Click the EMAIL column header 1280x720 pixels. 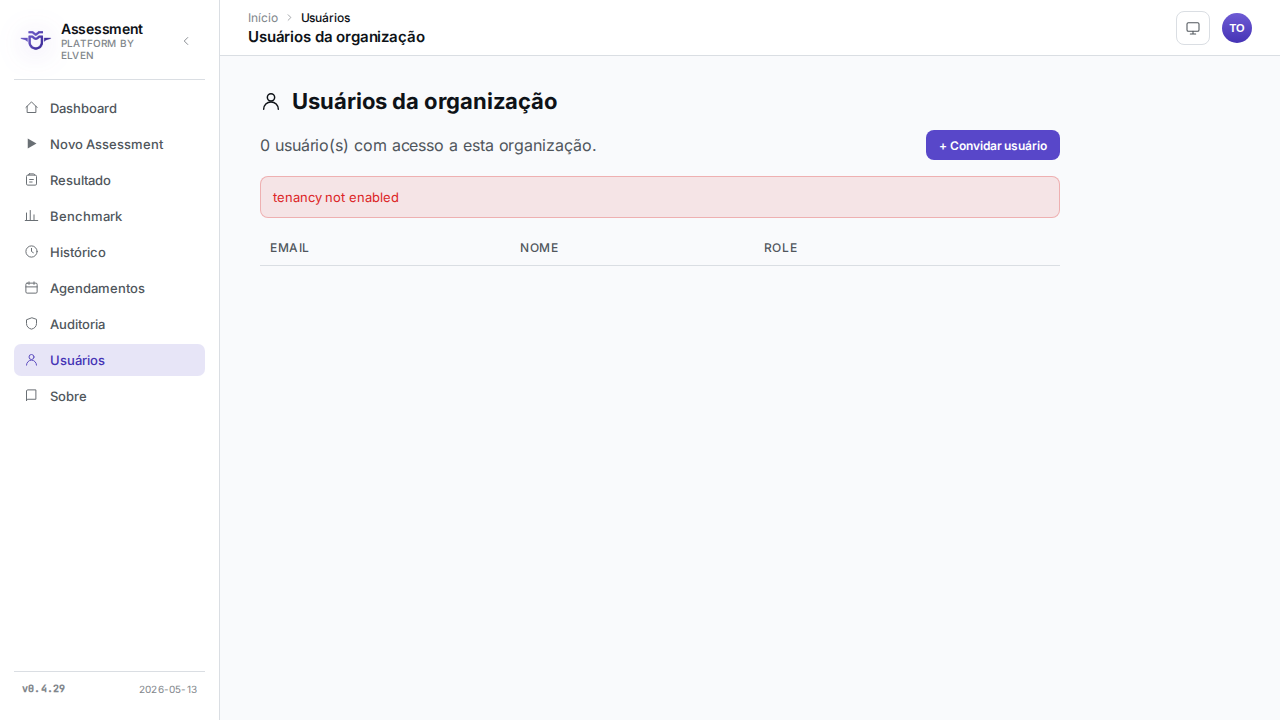(289, 248)
